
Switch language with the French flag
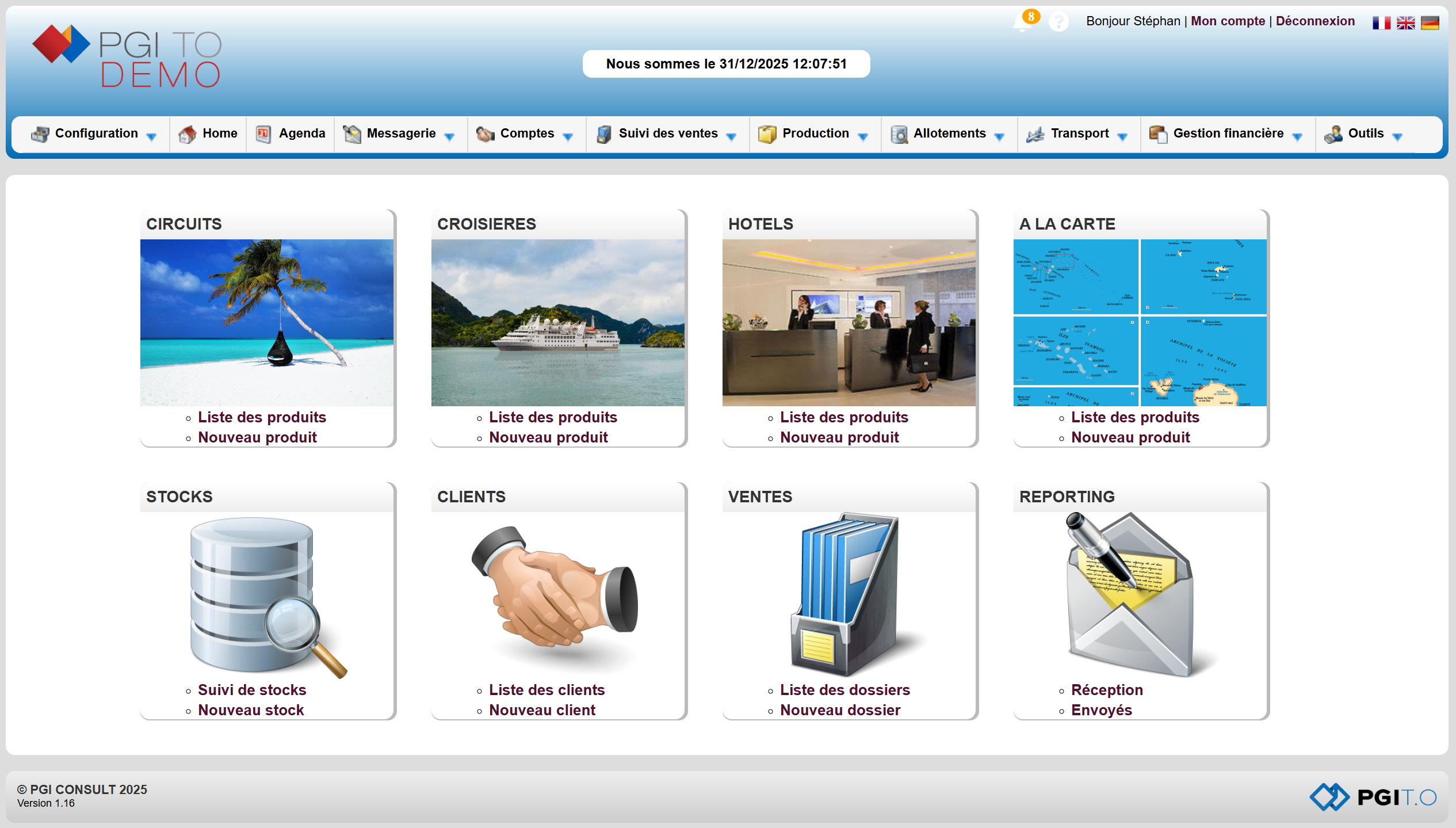pos(1381,22)
